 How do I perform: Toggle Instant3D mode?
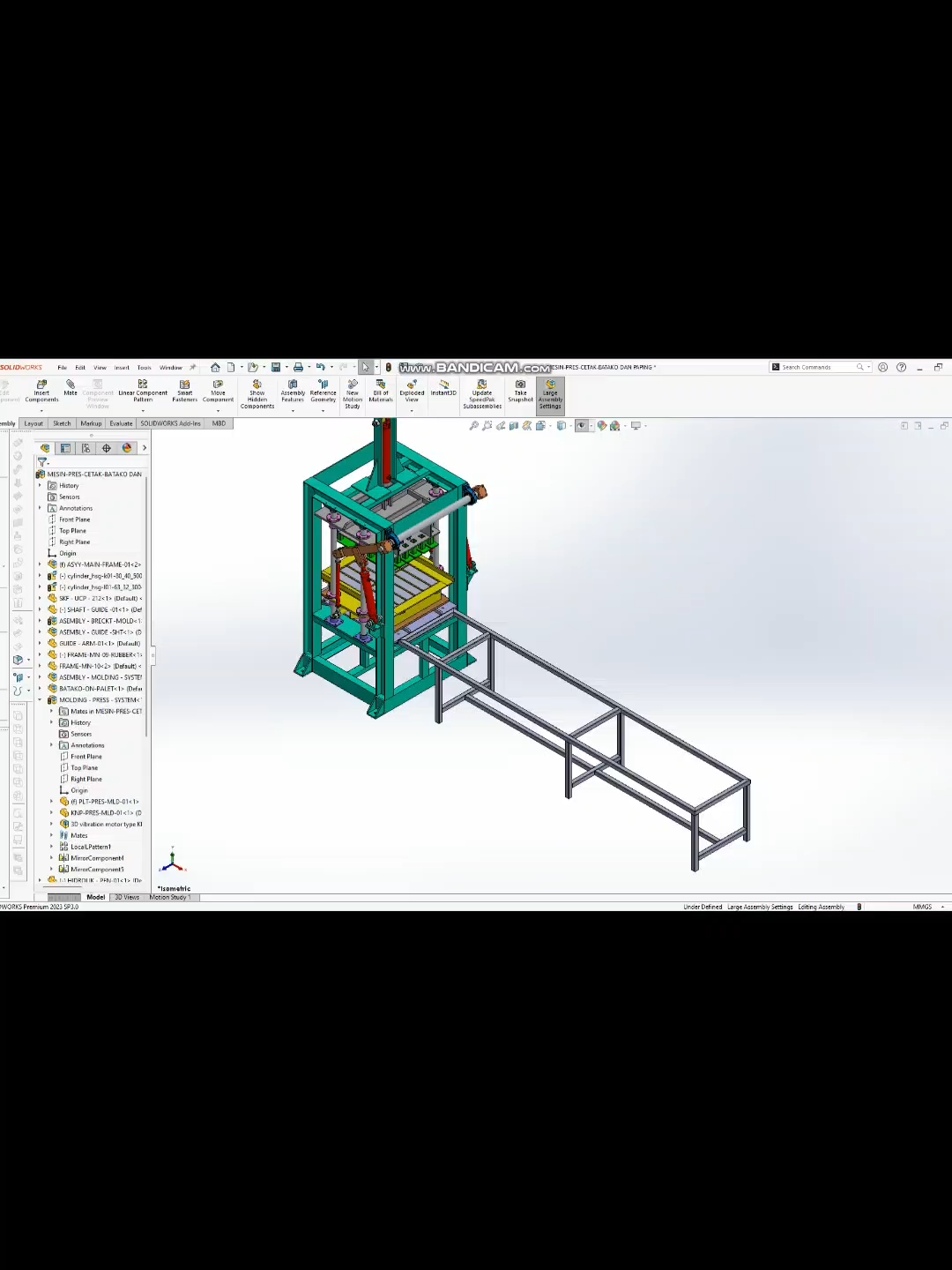[443, 387]
